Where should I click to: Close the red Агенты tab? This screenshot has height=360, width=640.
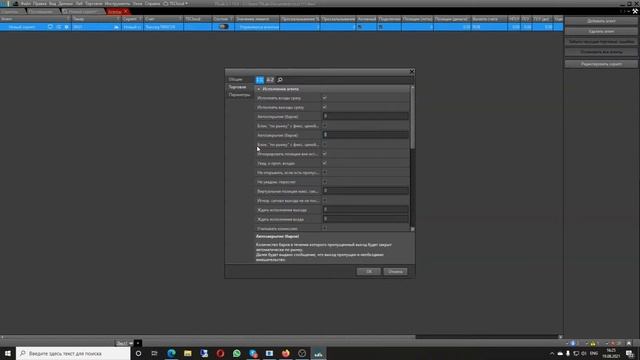[126, 11]
